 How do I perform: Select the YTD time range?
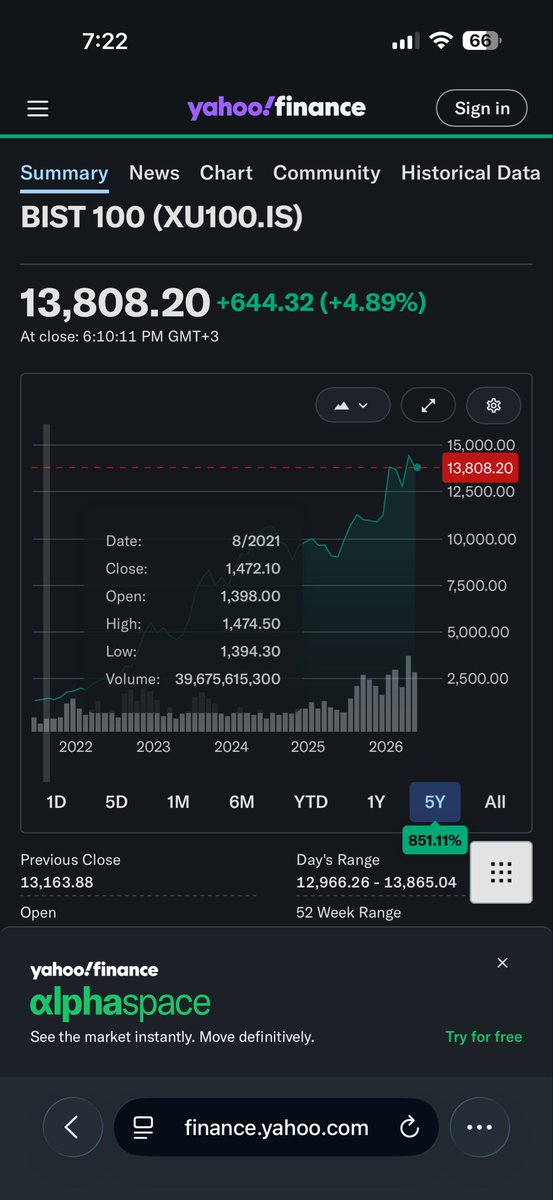pos(311,802)
